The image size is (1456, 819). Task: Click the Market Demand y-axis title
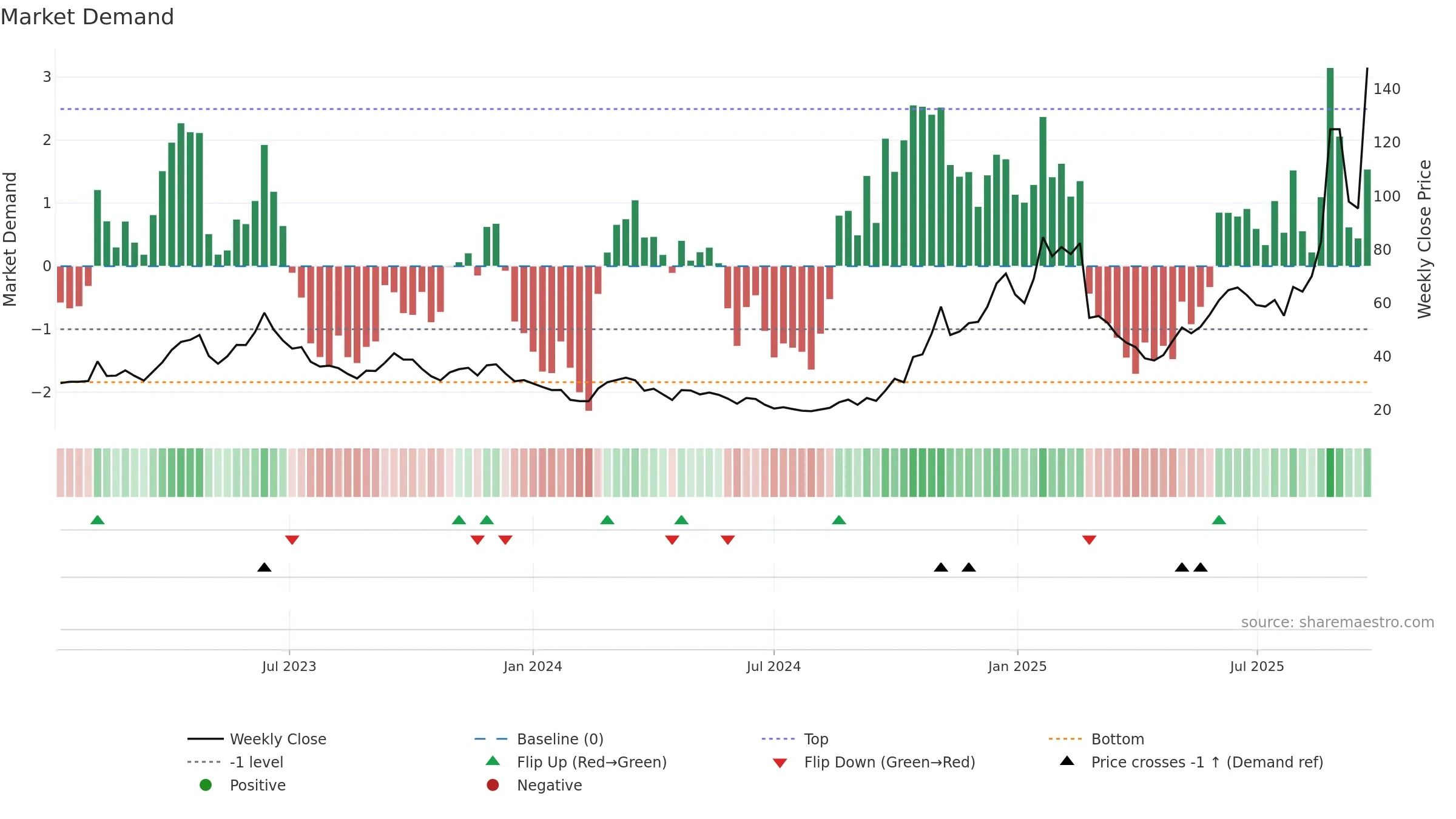(x=10, y=239)
